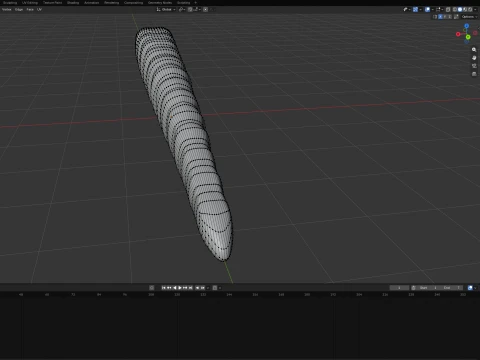Open Global transform orientation dropdown
480x360 pixels.
pos(166,9)
